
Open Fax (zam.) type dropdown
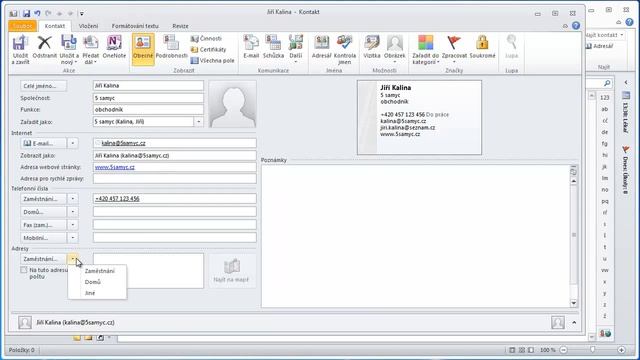click(73, 225)
